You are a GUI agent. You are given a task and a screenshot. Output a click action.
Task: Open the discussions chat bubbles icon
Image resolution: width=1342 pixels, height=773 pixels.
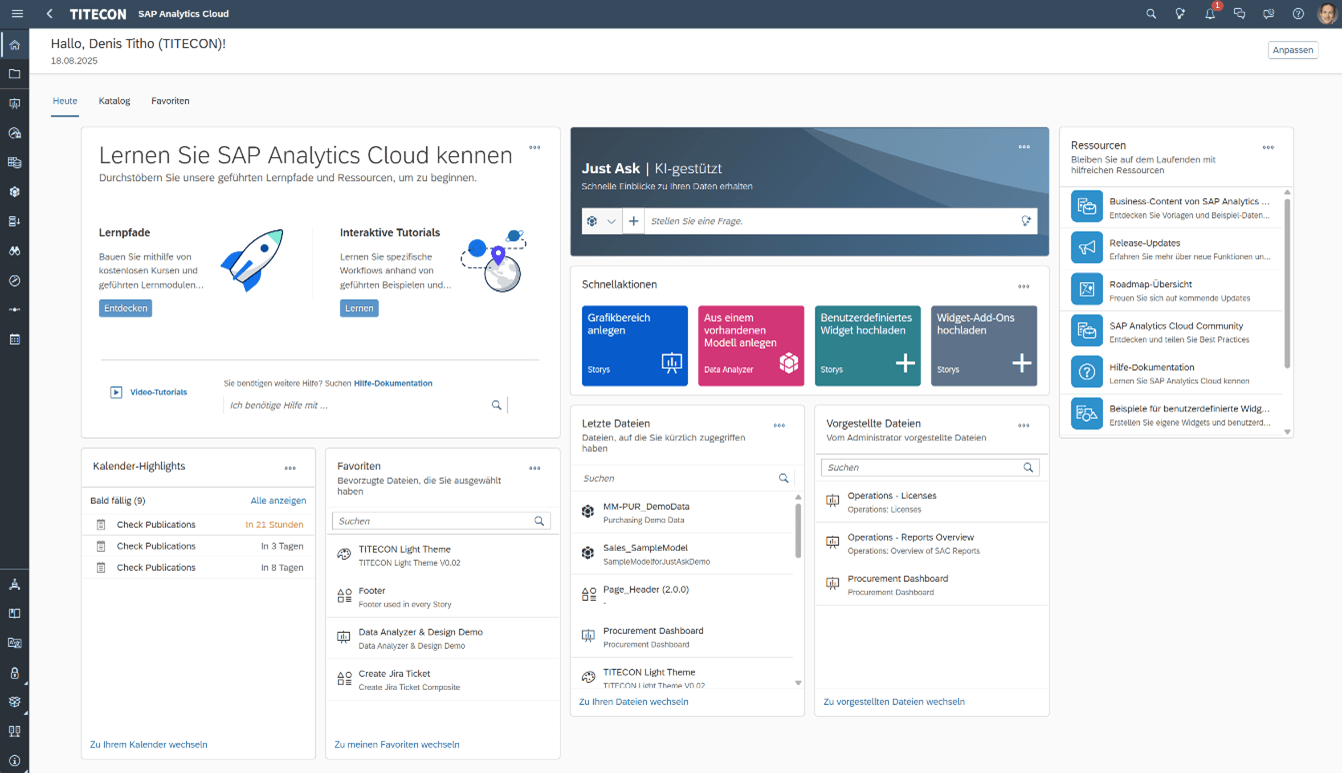(x=1239, y=14)
